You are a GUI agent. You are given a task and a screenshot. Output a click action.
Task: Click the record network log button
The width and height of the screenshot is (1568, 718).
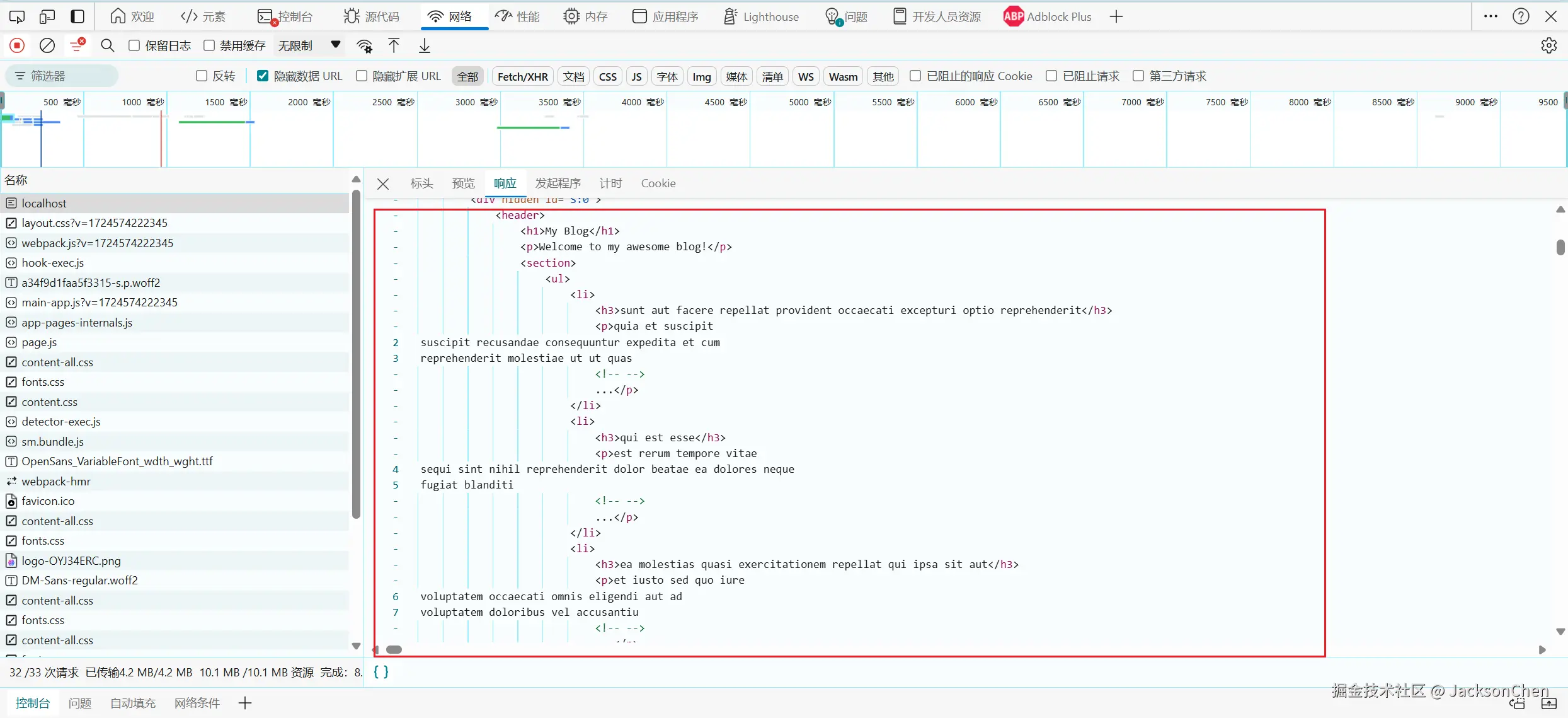(x=17, y=45)
